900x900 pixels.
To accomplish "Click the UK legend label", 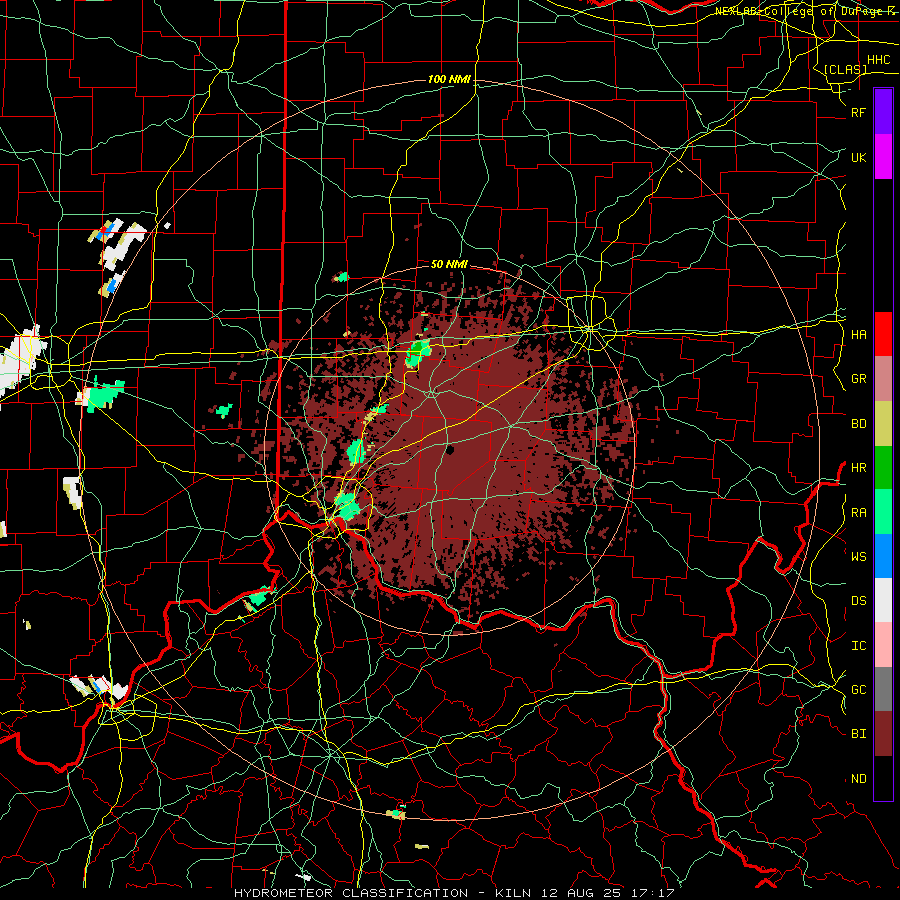I will point(858,157).
